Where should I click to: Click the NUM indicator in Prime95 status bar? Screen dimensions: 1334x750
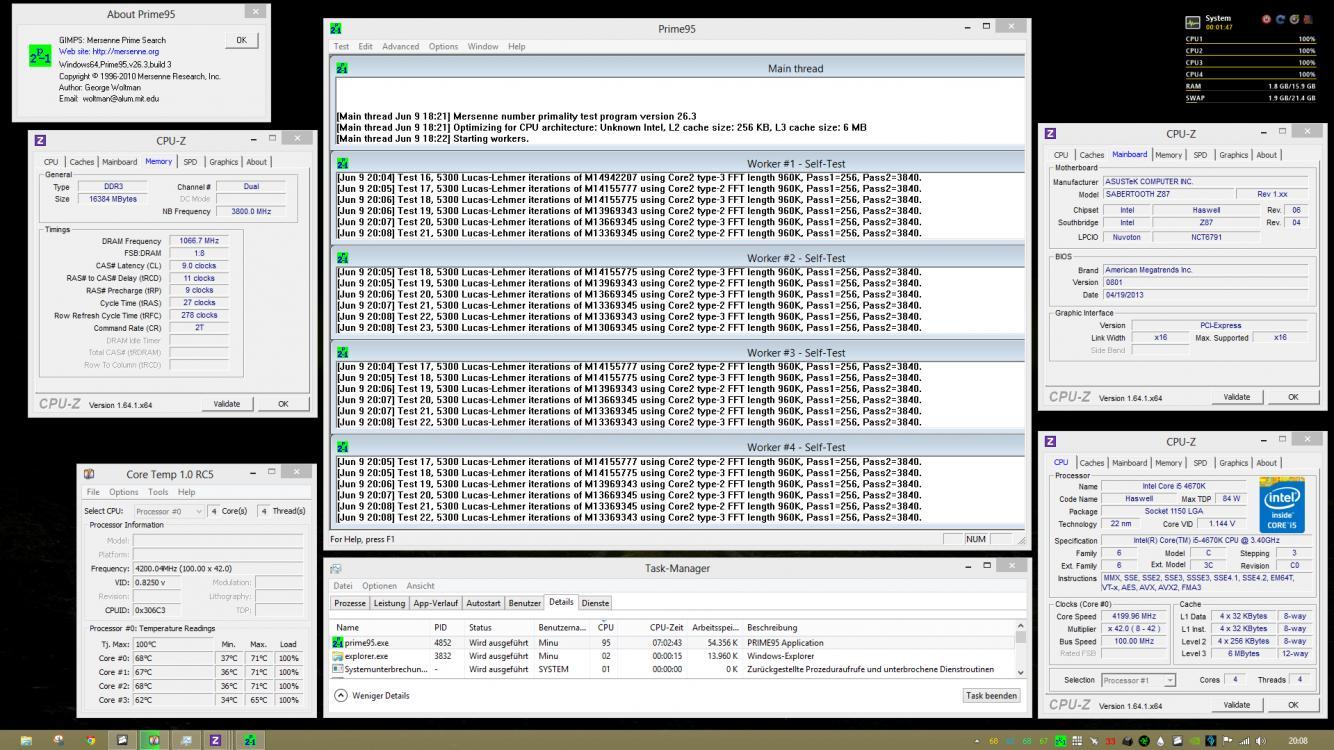[x=976, y=540]
